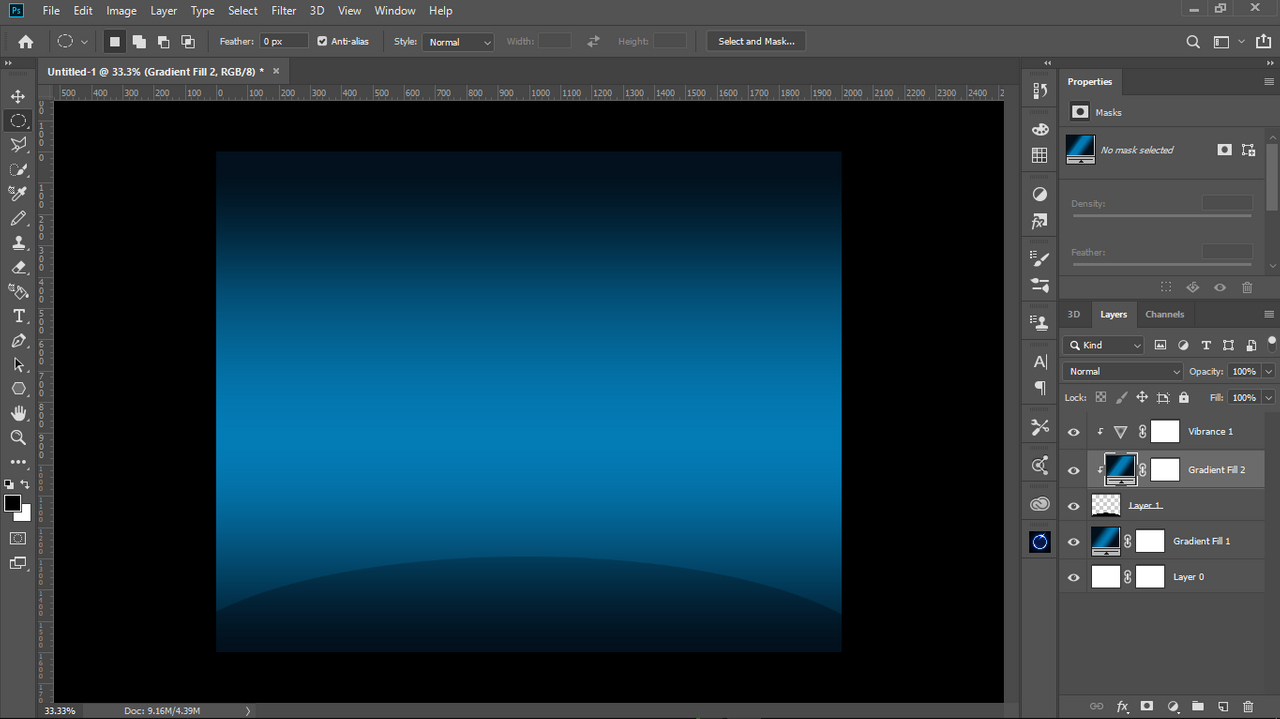
Task: Hide the Gradient Fill 1 layer
Action: pos(1074,542)
